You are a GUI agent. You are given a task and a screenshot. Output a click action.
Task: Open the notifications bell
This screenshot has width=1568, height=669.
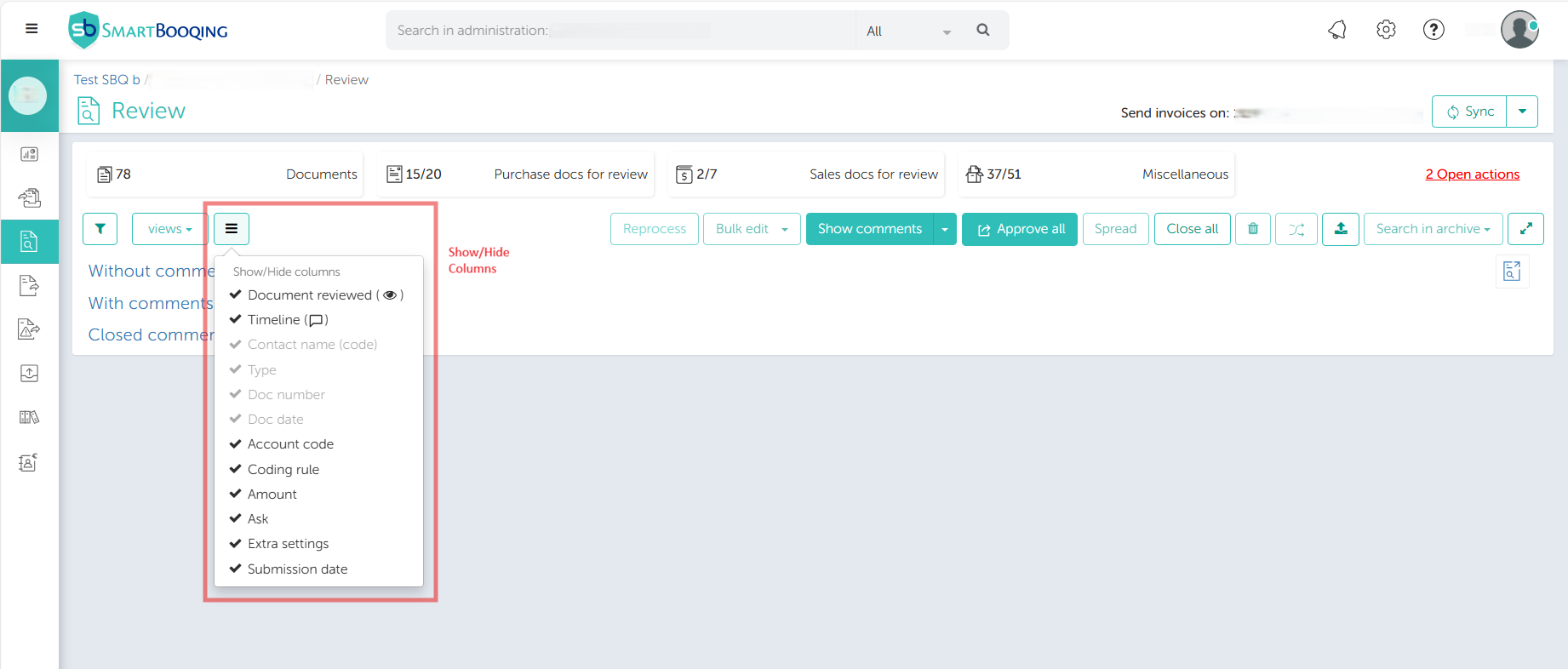tap(1337, 31)
